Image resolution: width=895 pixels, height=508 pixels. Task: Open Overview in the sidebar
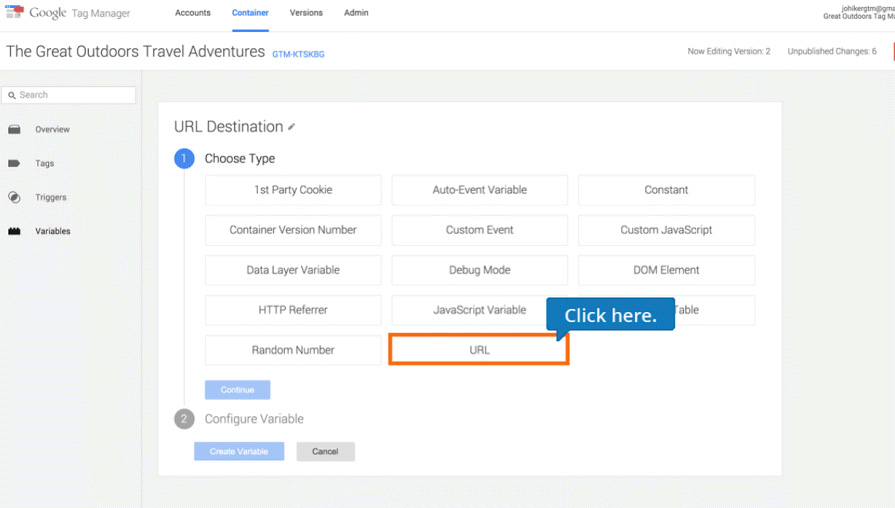pos(53,130)
